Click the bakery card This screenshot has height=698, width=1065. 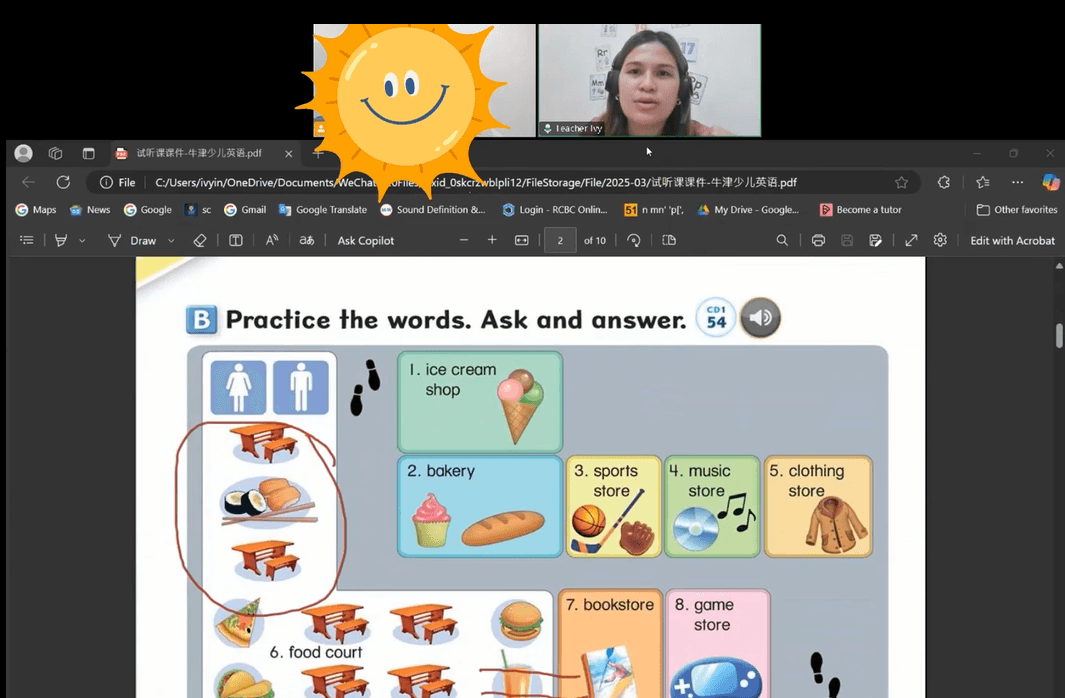[480, 507]
